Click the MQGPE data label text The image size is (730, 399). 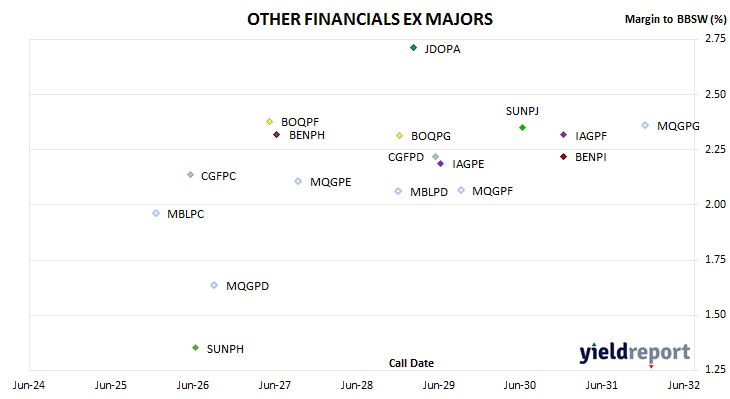coord(331,182)
